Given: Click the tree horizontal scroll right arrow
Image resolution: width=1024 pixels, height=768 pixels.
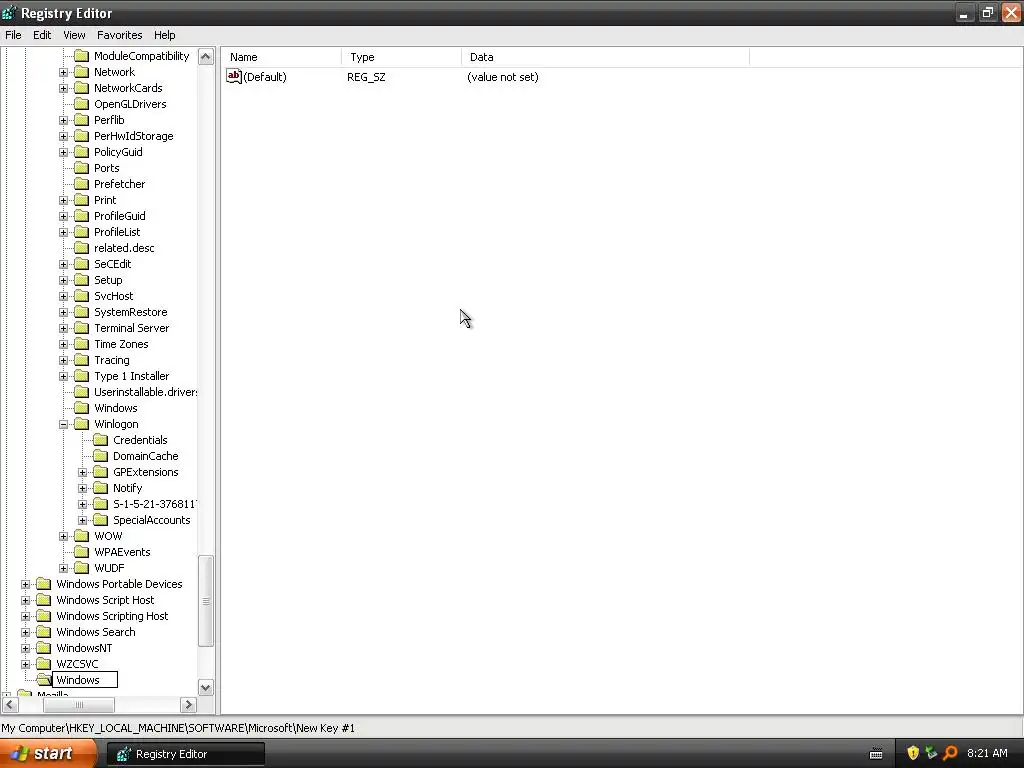Looking at the screenshot, I should (189, 705).
